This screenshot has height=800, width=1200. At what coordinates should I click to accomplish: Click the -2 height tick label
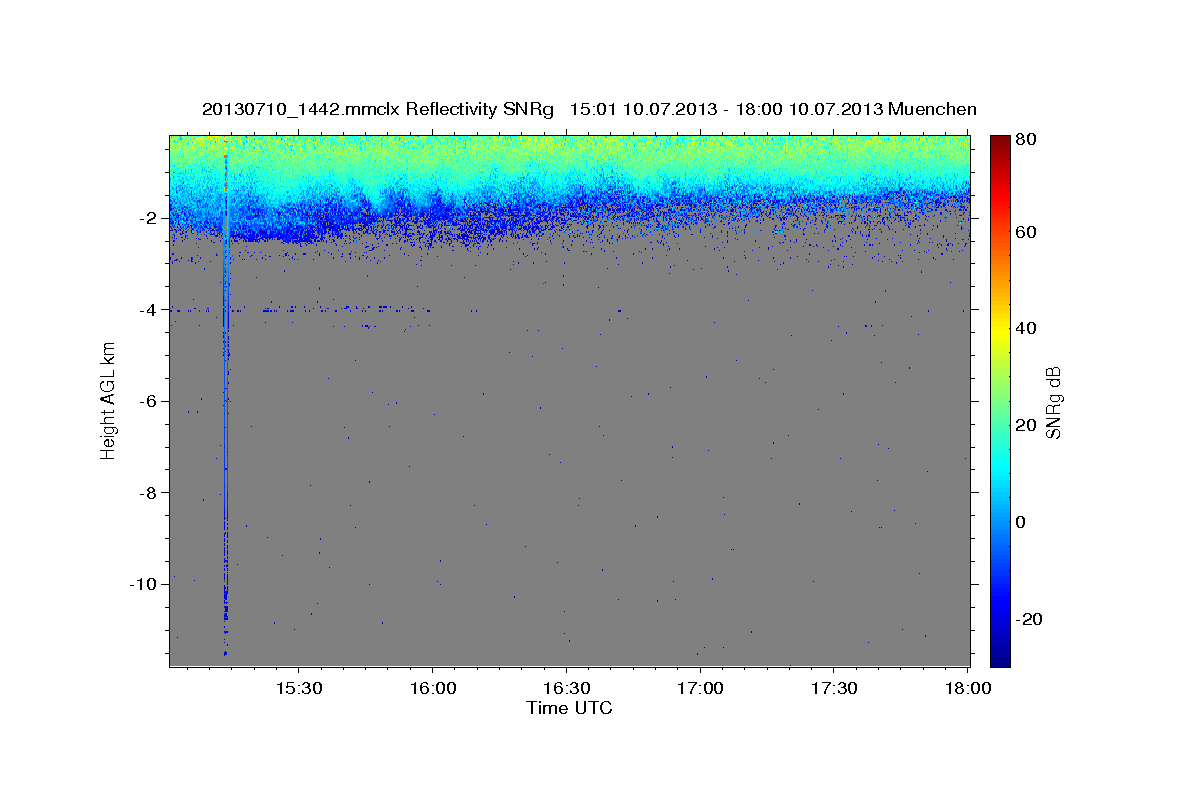149,218
